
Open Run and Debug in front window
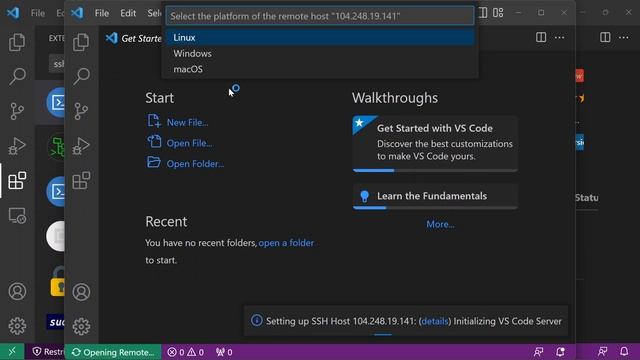pyautogui.click(x=81, y=146)
